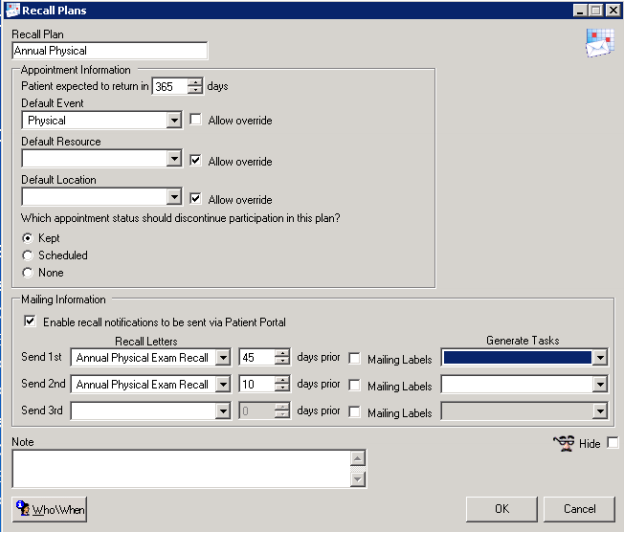
Task: Click inside the Note text area
Action: [181, 468]
